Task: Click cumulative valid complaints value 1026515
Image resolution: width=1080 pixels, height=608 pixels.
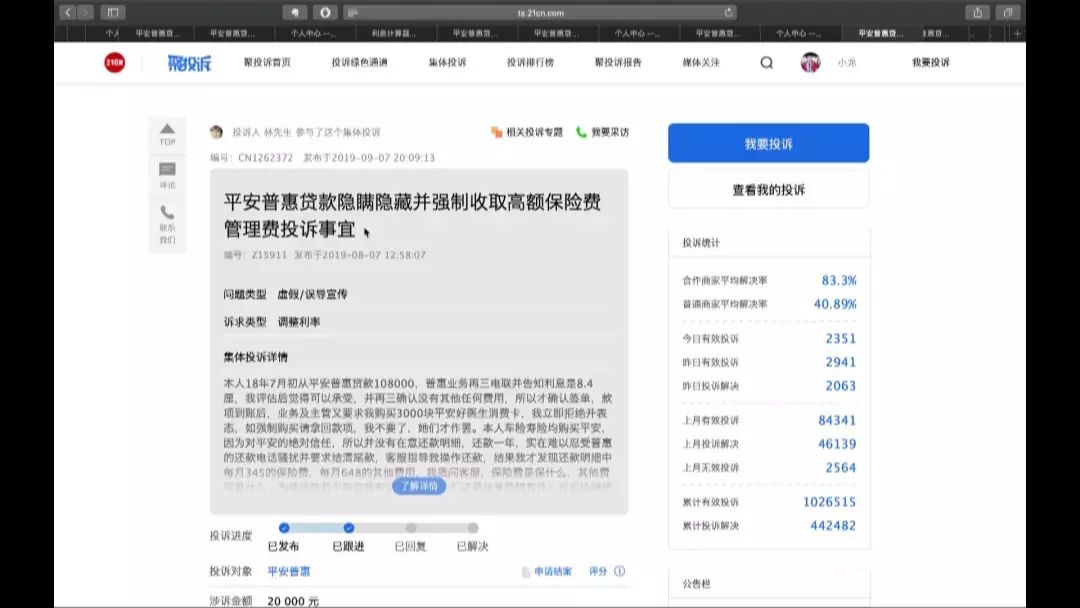Action: point(829,502)
